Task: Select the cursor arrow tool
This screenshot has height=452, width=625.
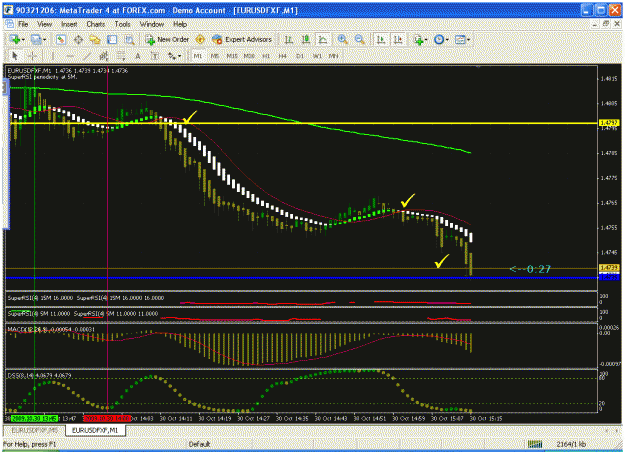Action: click(15, 56)
